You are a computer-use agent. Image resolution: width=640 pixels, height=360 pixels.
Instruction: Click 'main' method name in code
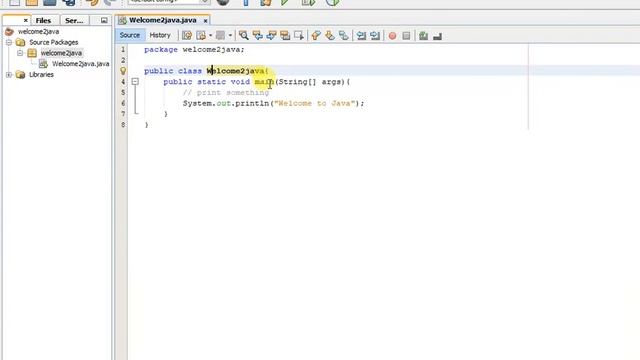click(x=264, y=82)
